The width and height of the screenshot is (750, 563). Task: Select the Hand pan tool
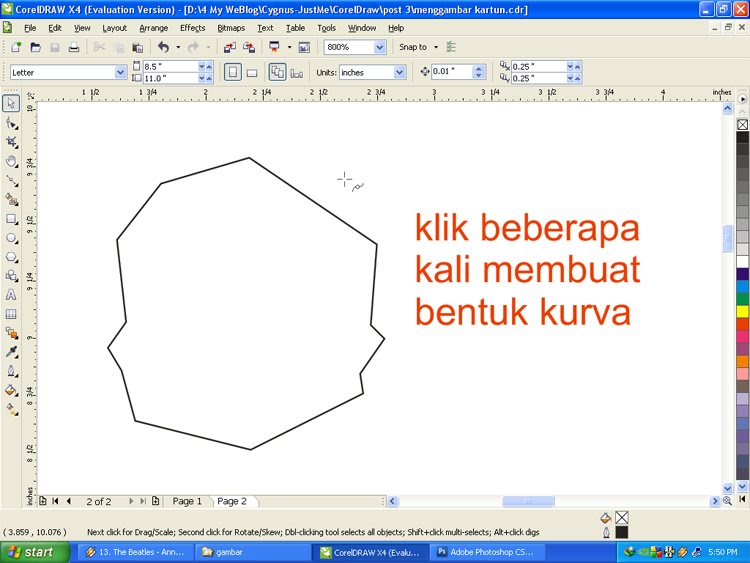11,161
